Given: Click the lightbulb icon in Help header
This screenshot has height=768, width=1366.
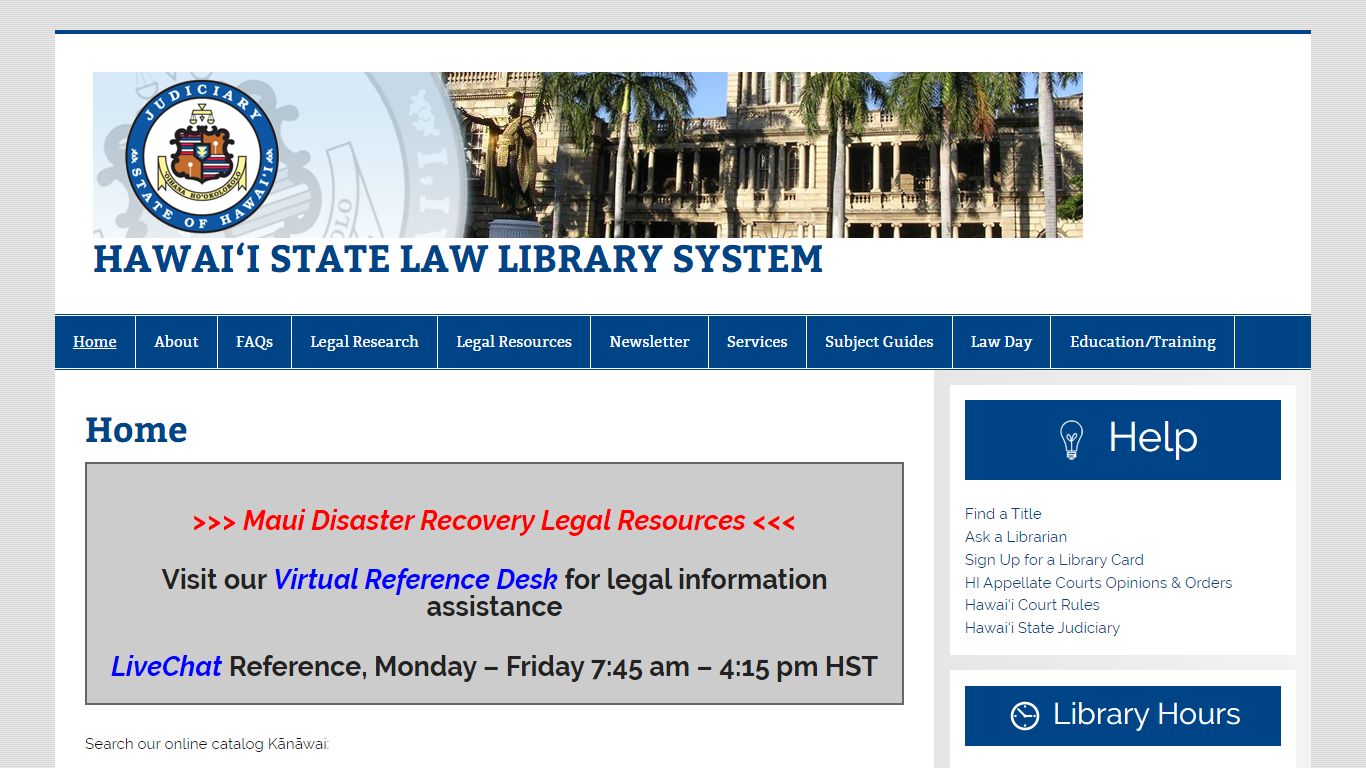Looking at the screenshot, I should pyautogui.click(x=1071, y=439).
